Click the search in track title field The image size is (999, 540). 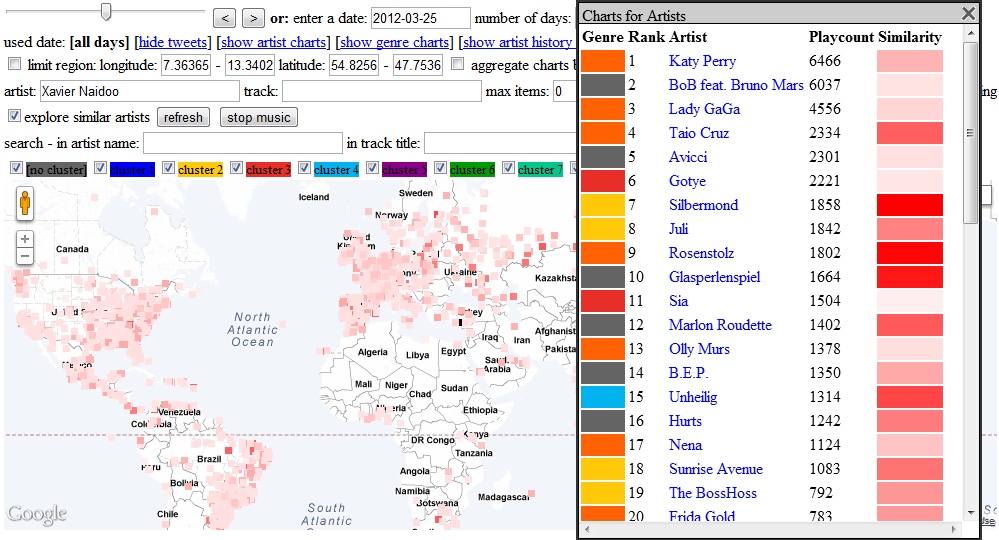coord(500,143)
